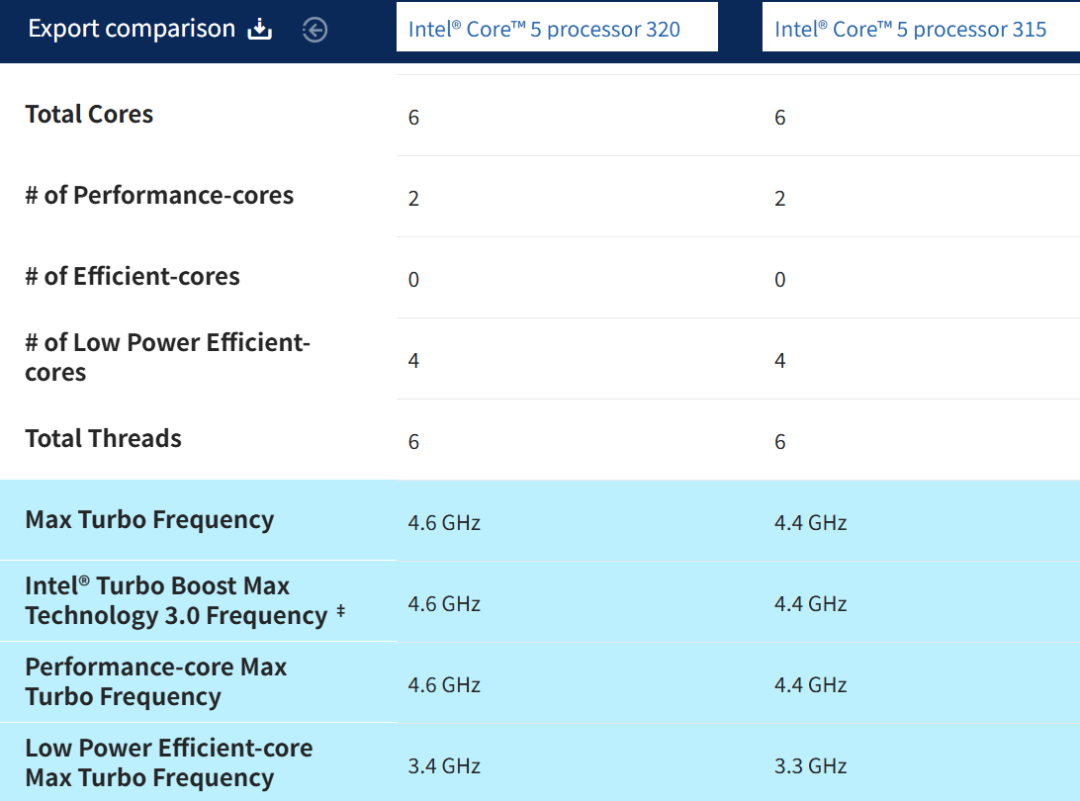
Task: Click Total Cores value for processor 315
Action: [x=780, y=118]
